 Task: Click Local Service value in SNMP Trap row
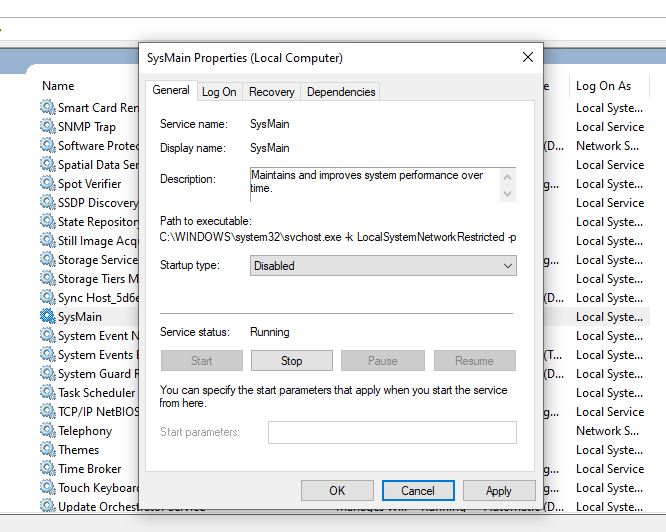point(610,127)
